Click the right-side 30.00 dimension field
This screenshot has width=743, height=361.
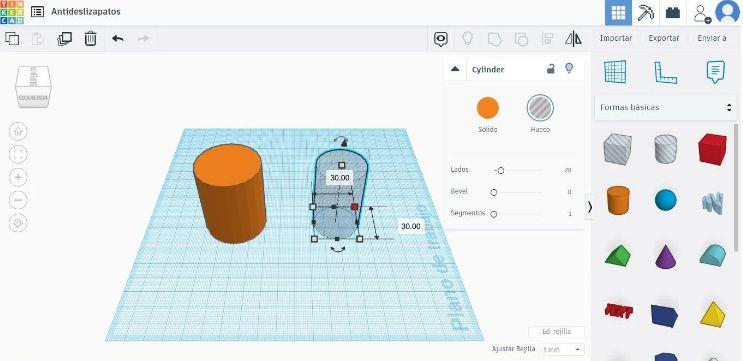[x=410, y=226]
